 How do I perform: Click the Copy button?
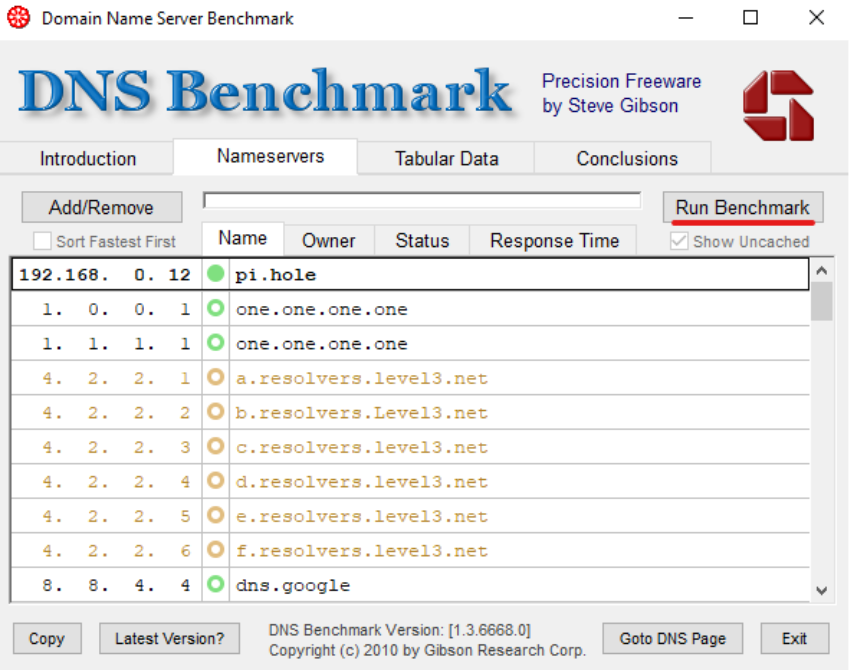(x=47, y=639)
